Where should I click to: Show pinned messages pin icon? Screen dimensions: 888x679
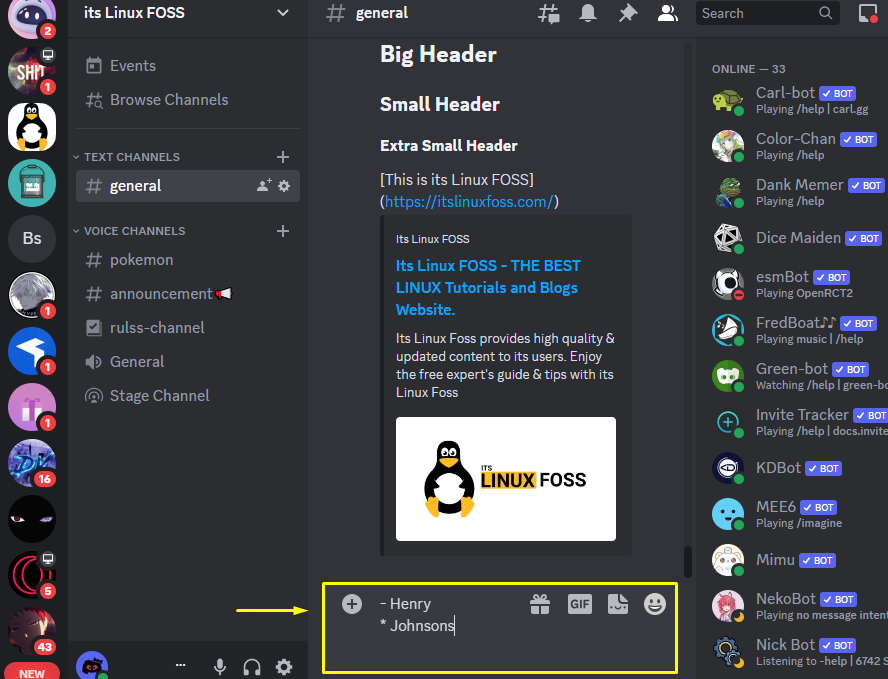tap(627, 13)
